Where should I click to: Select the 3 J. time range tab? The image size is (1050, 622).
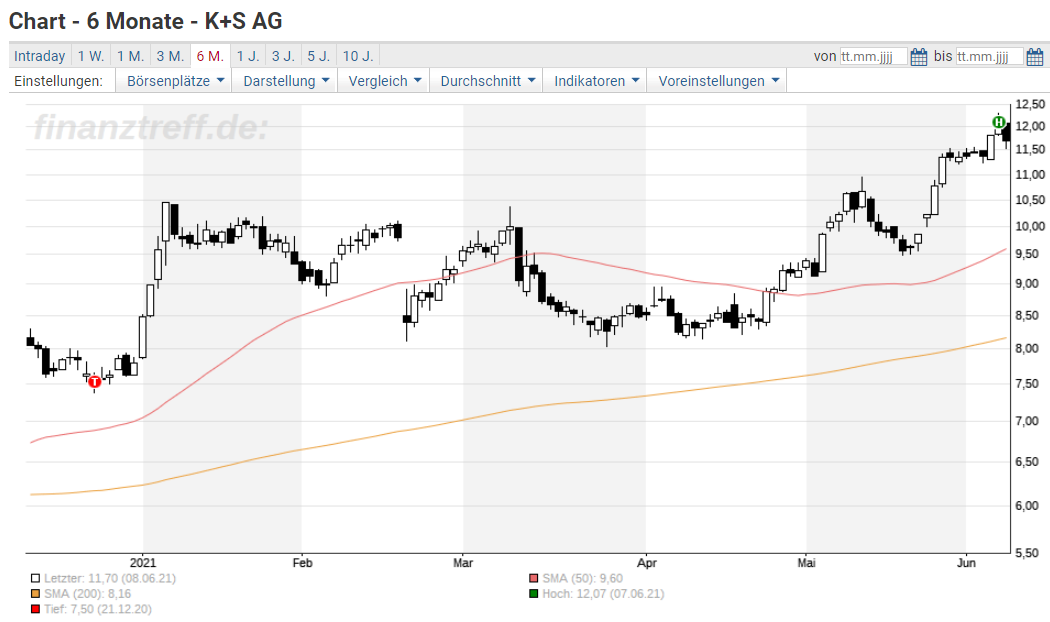283,56
